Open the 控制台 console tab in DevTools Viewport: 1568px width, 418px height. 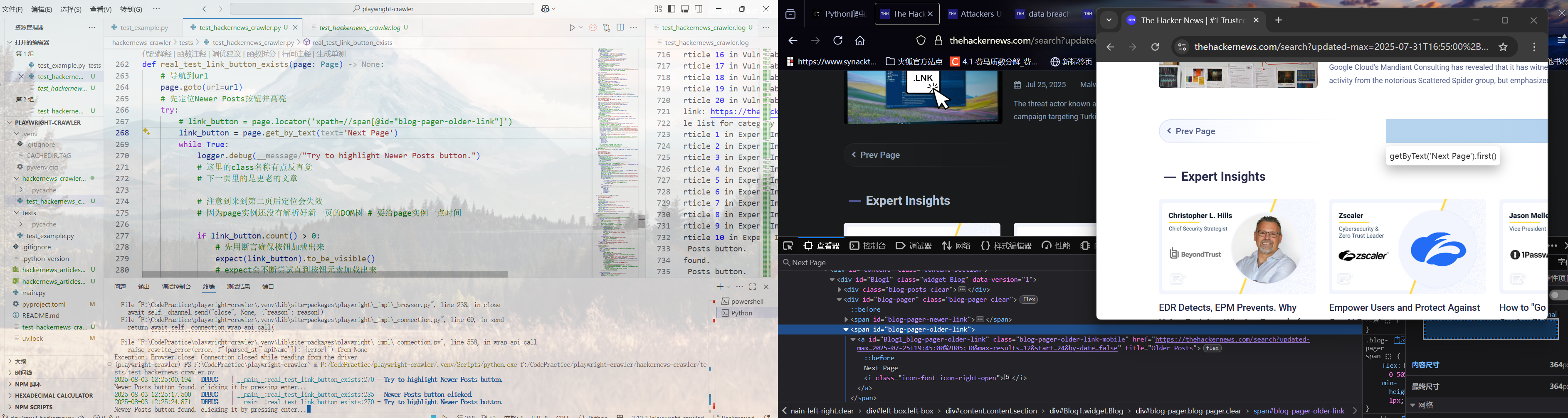click(x=868, y=246)
